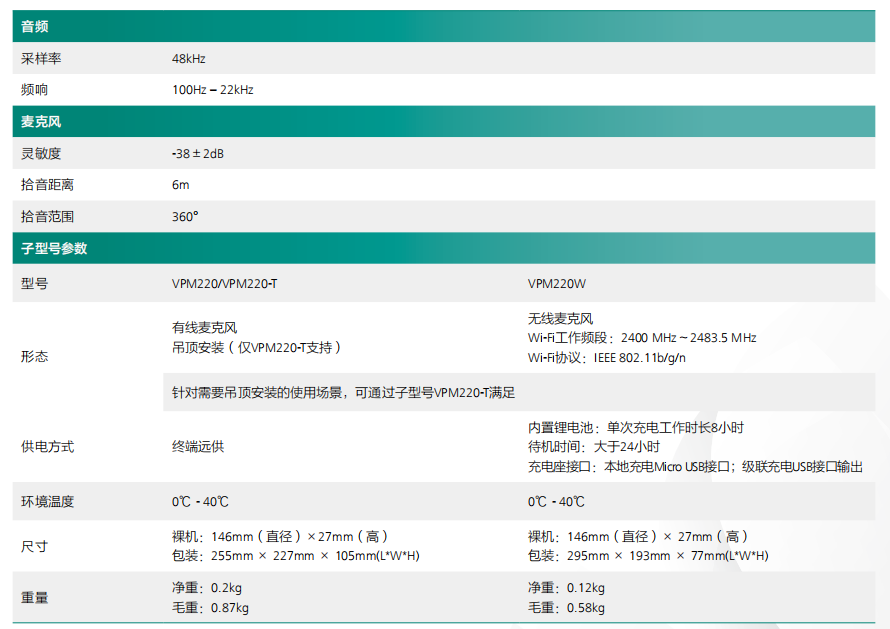
Task: Select the 频响 row label
Action: point(34,90)
